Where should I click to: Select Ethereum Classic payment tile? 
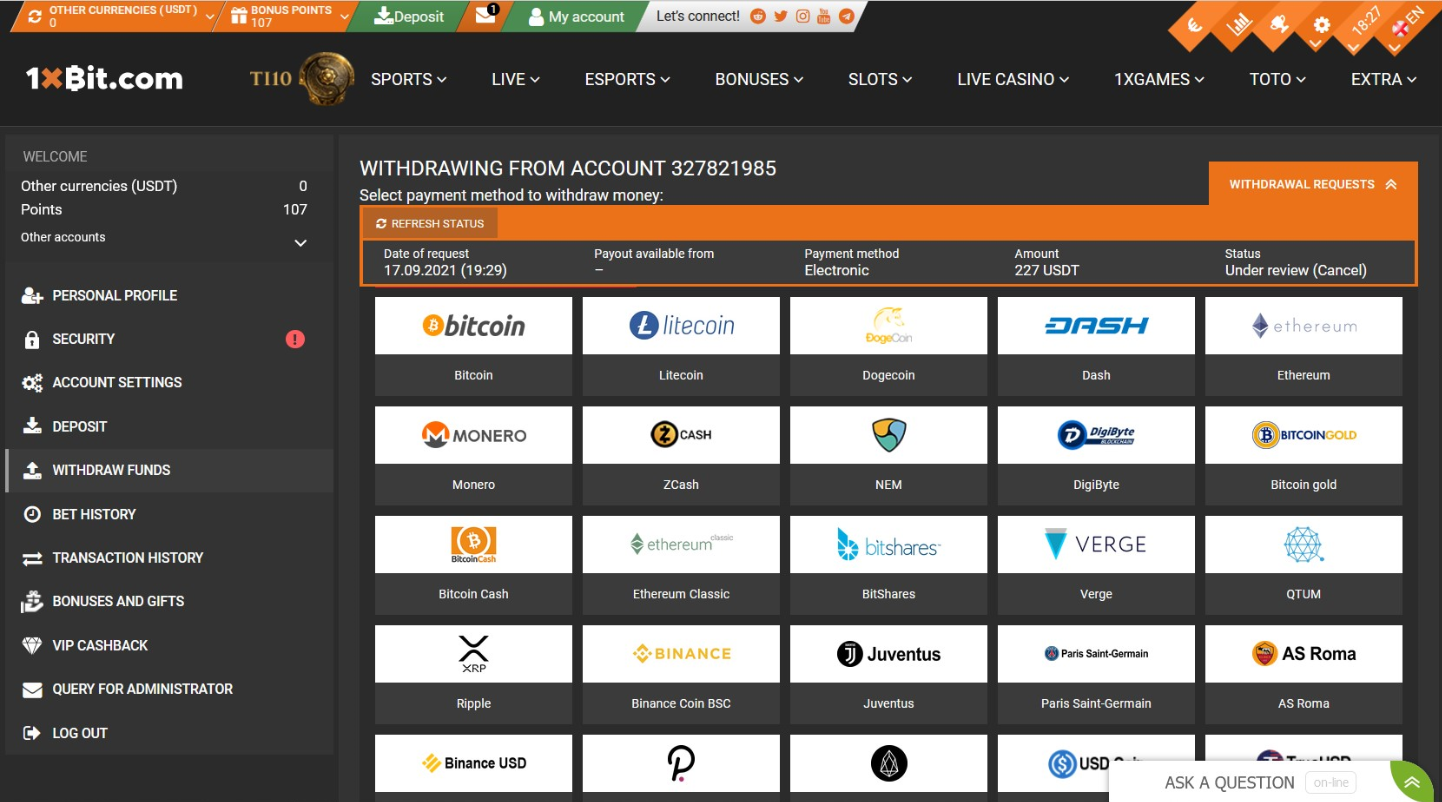[681, 565]
